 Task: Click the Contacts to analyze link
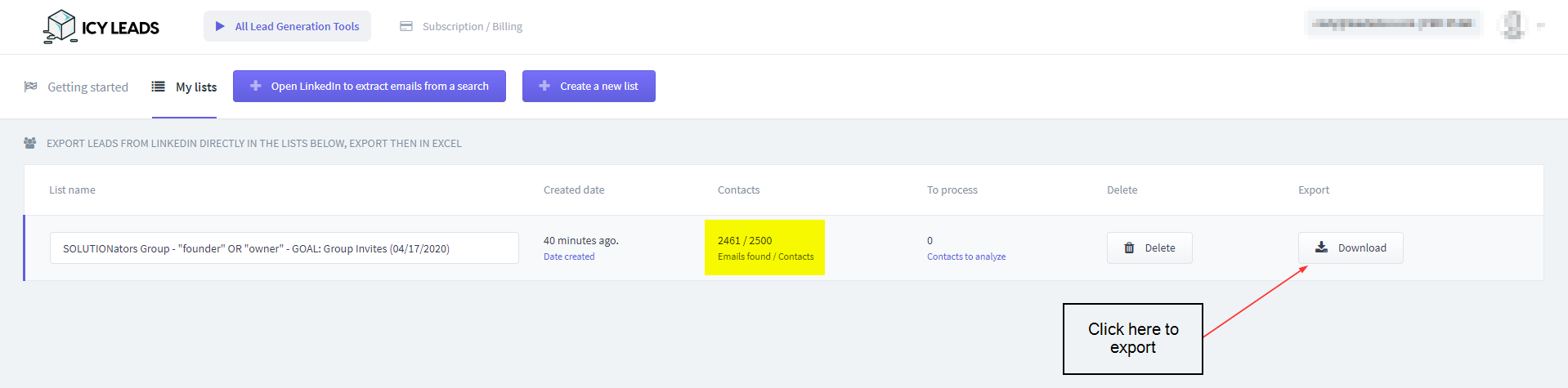[966, 256]
